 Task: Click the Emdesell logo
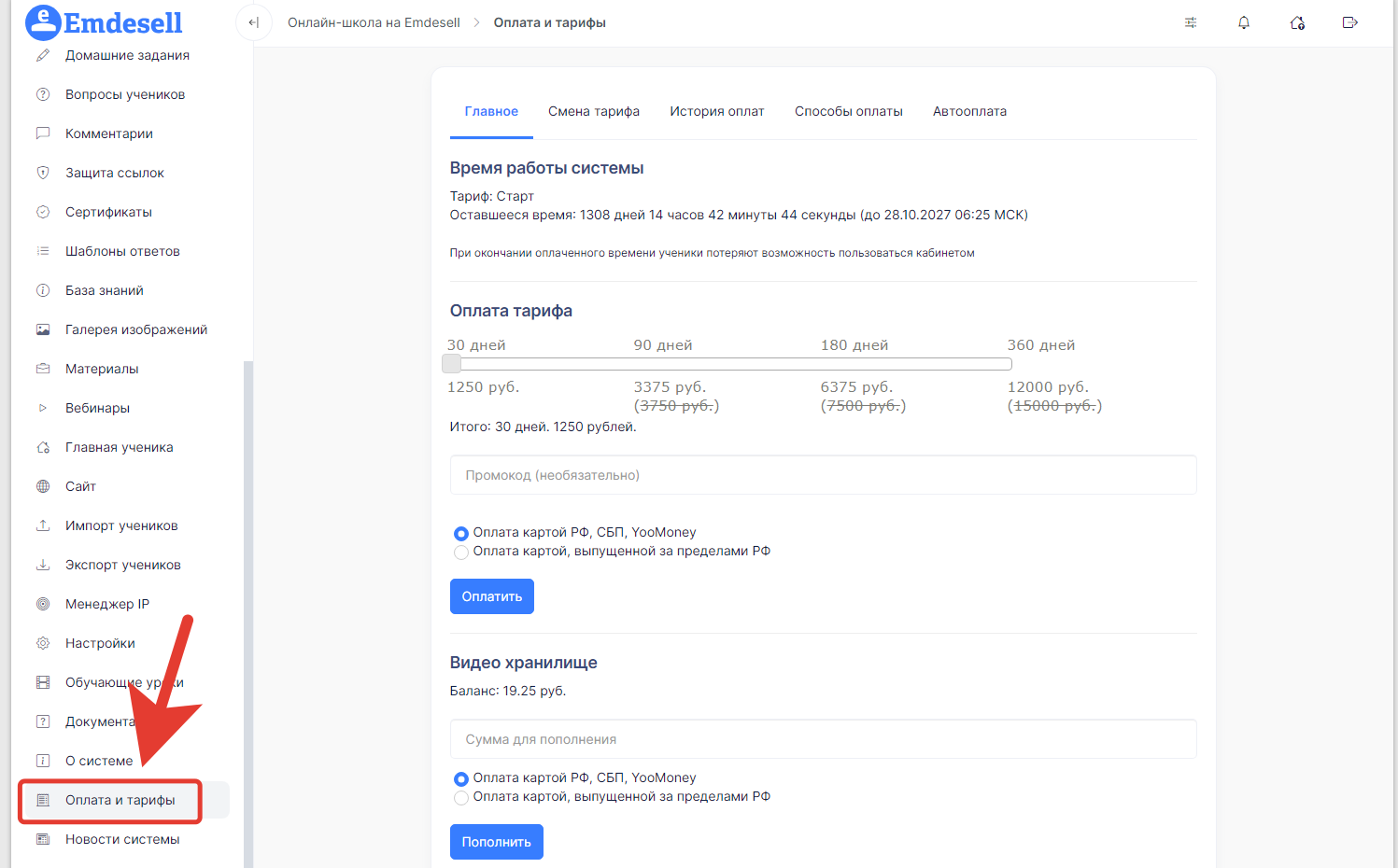tap(104, 22)
